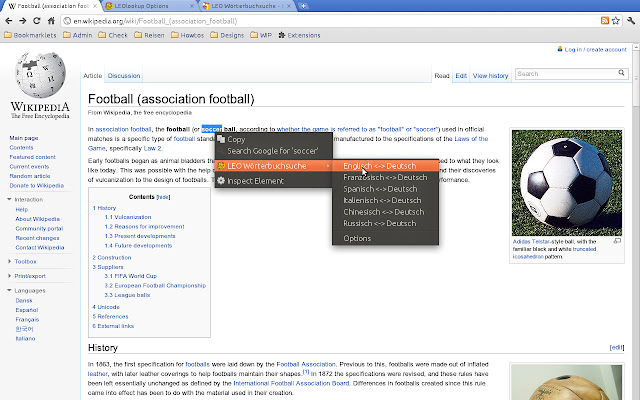This screenshot has height=400, width=640.
Task: Collapse the Interaction sidebar section
Action: (x=9, y=199)
